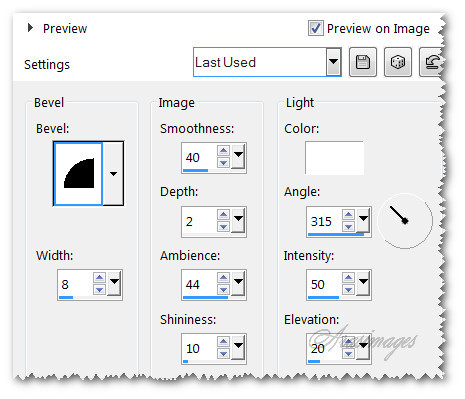Select the bevel shape preview thumbnail
Screen dimensions: 465x399
click(x=78, y=173)
